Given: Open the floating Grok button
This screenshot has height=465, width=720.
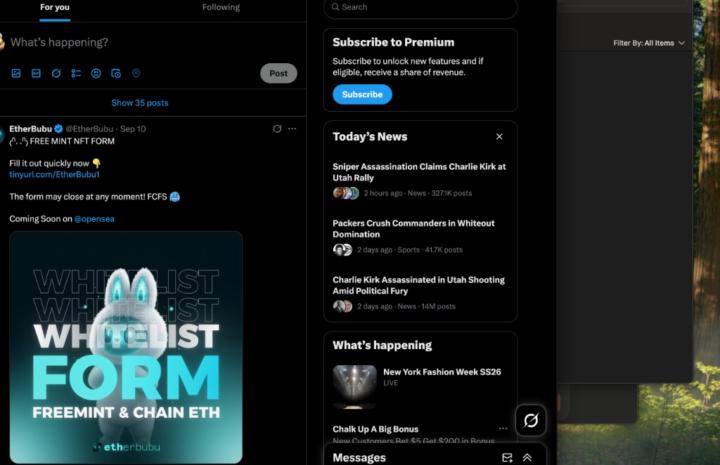Looking at the screenshot, I should 531,420.
